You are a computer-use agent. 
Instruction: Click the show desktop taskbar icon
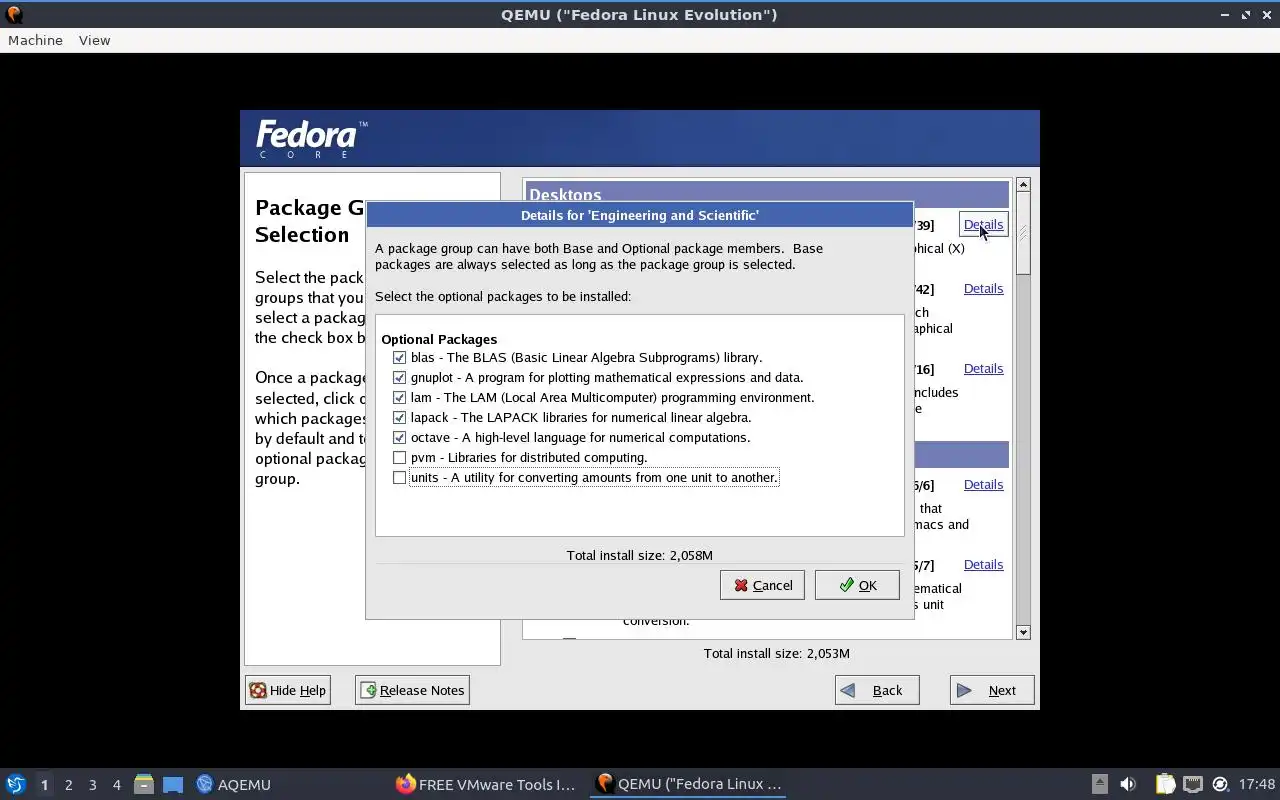173,784
